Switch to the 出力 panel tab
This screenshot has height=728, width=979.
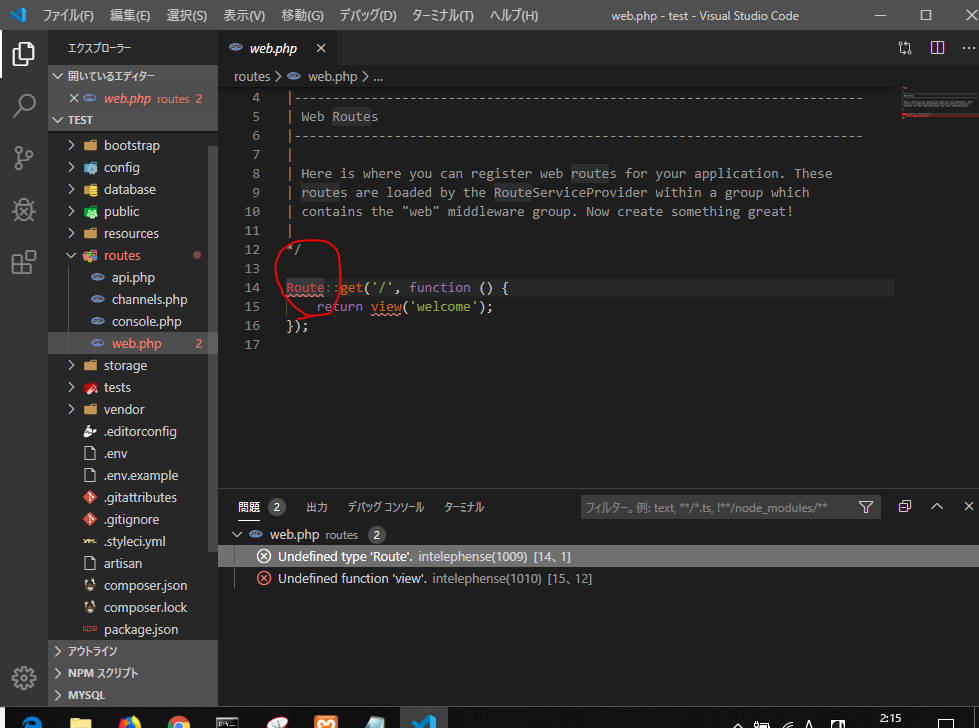(x=317, y=507)
